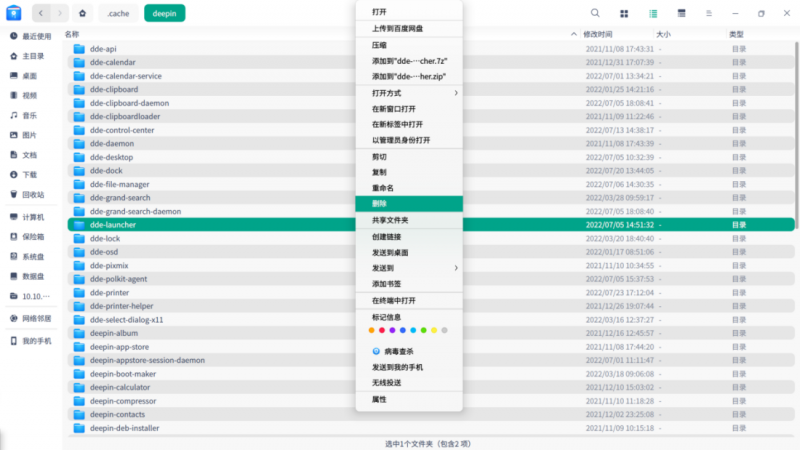Add to the .zip archive
This screenshot has height=450, width=800.
tap(409, 77)
